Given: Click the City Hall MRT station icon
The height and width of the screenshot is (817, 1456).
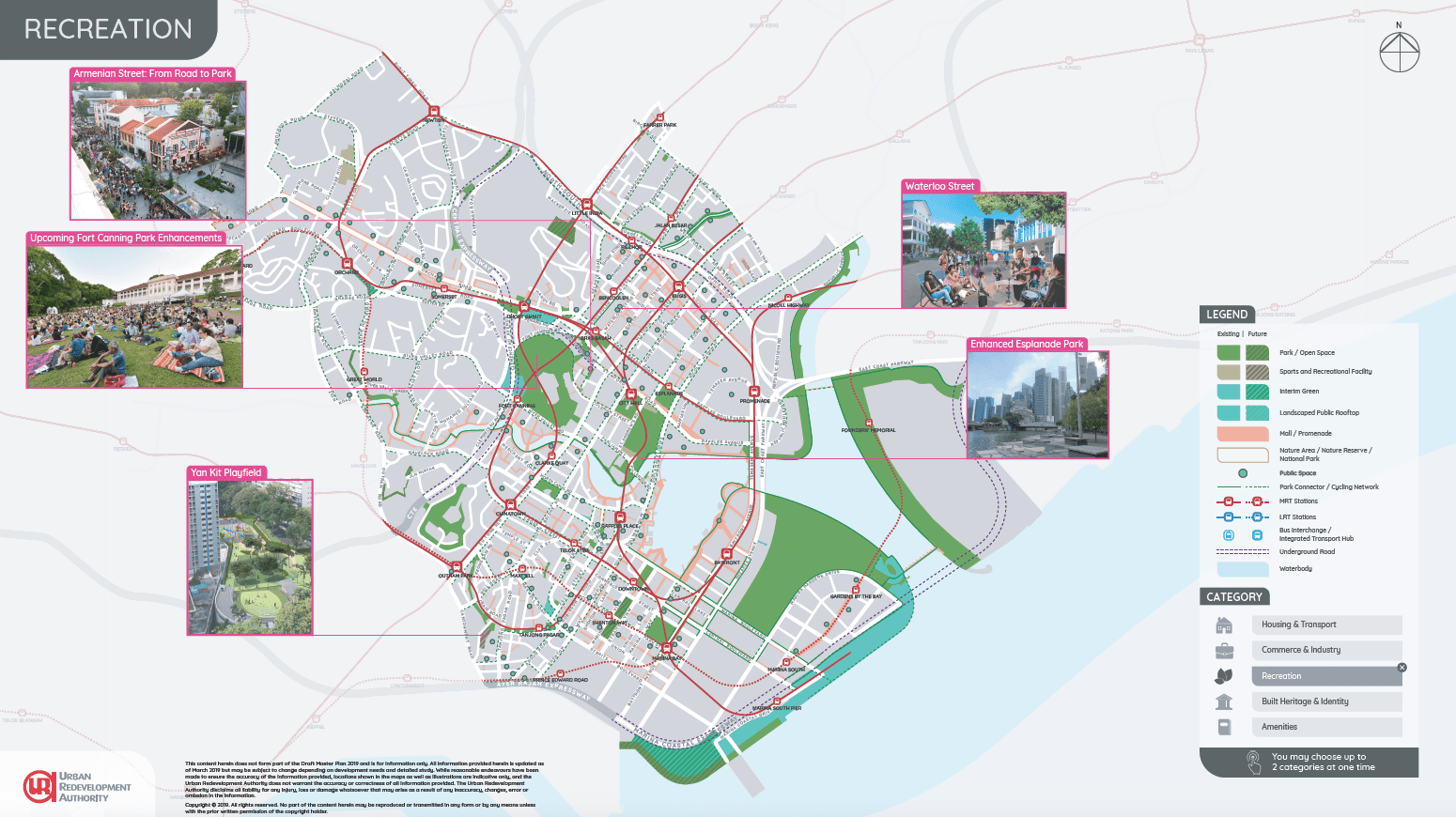Looking at the screenshot, I should 630,393.
